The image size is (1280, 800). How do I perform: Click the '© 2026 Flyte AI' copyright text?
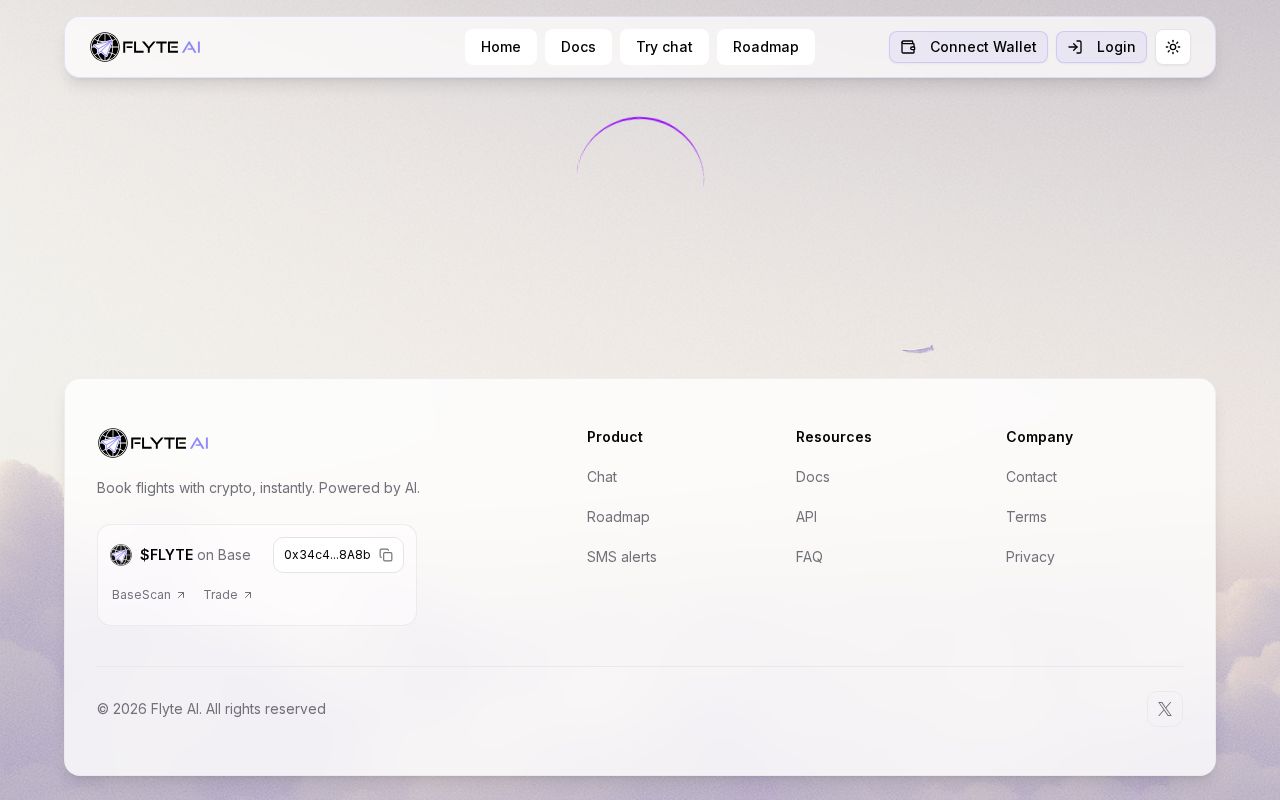(x=211, y=709)
